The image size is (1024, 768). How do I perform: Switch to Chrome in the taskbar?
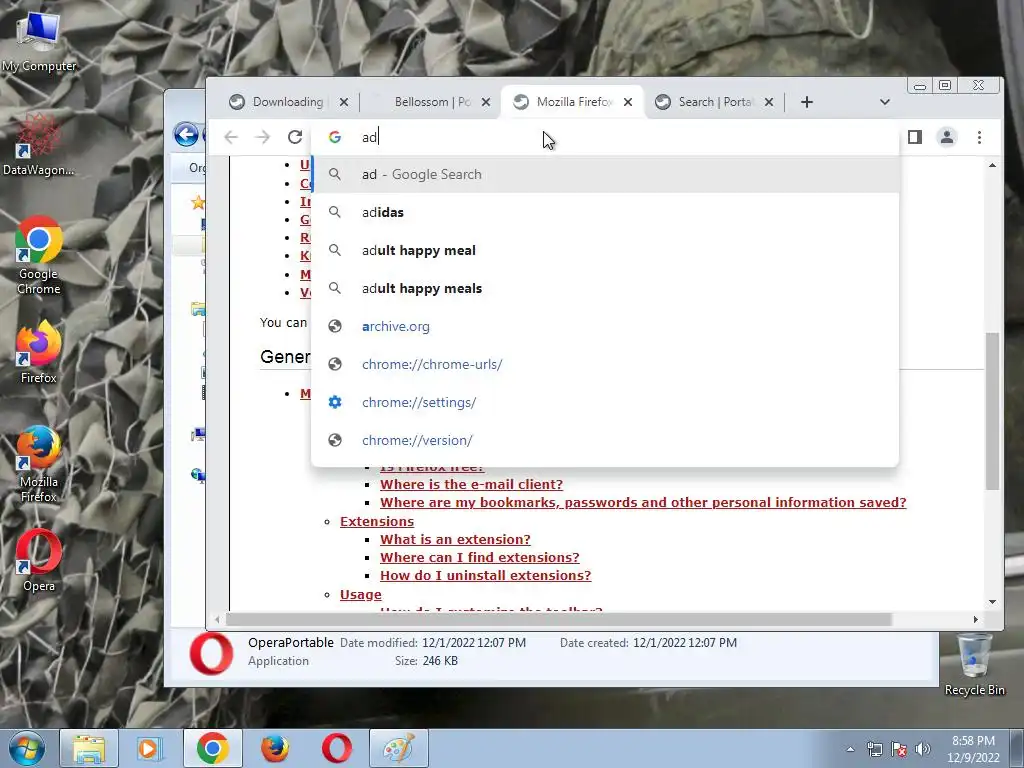point(212,748)
